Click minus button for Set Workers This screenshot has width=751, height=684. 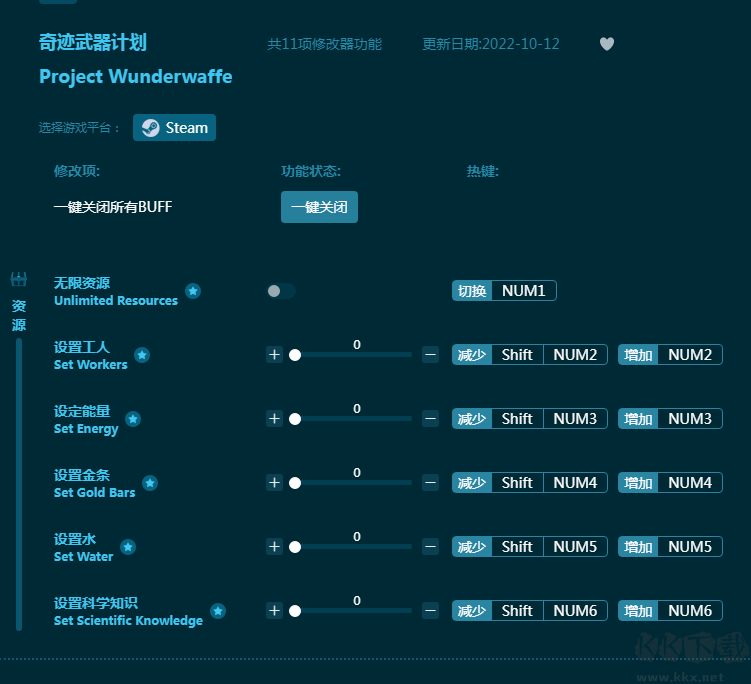point(431,355)
